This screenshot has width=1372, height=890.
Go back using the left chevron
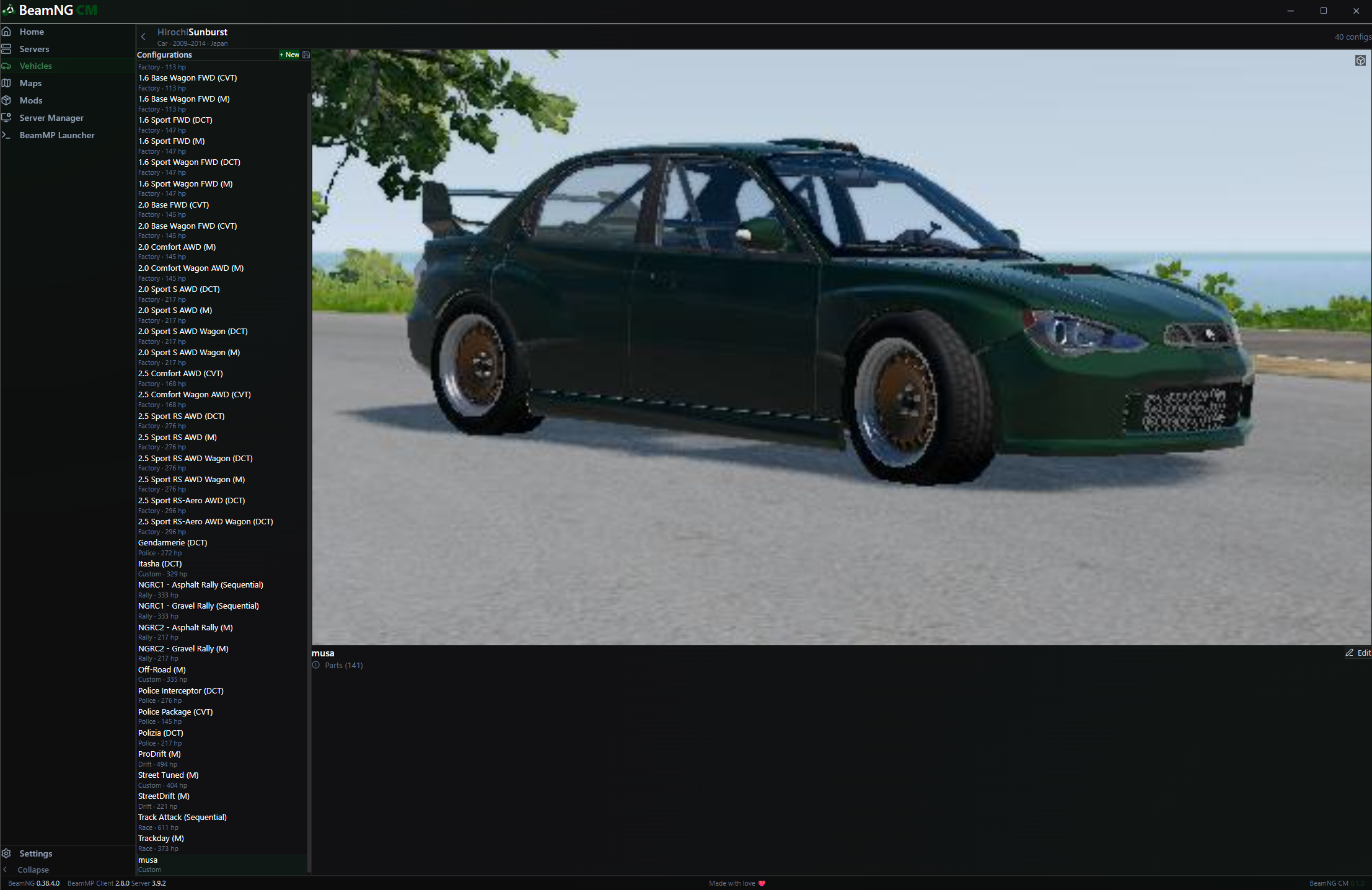point(143,37)
